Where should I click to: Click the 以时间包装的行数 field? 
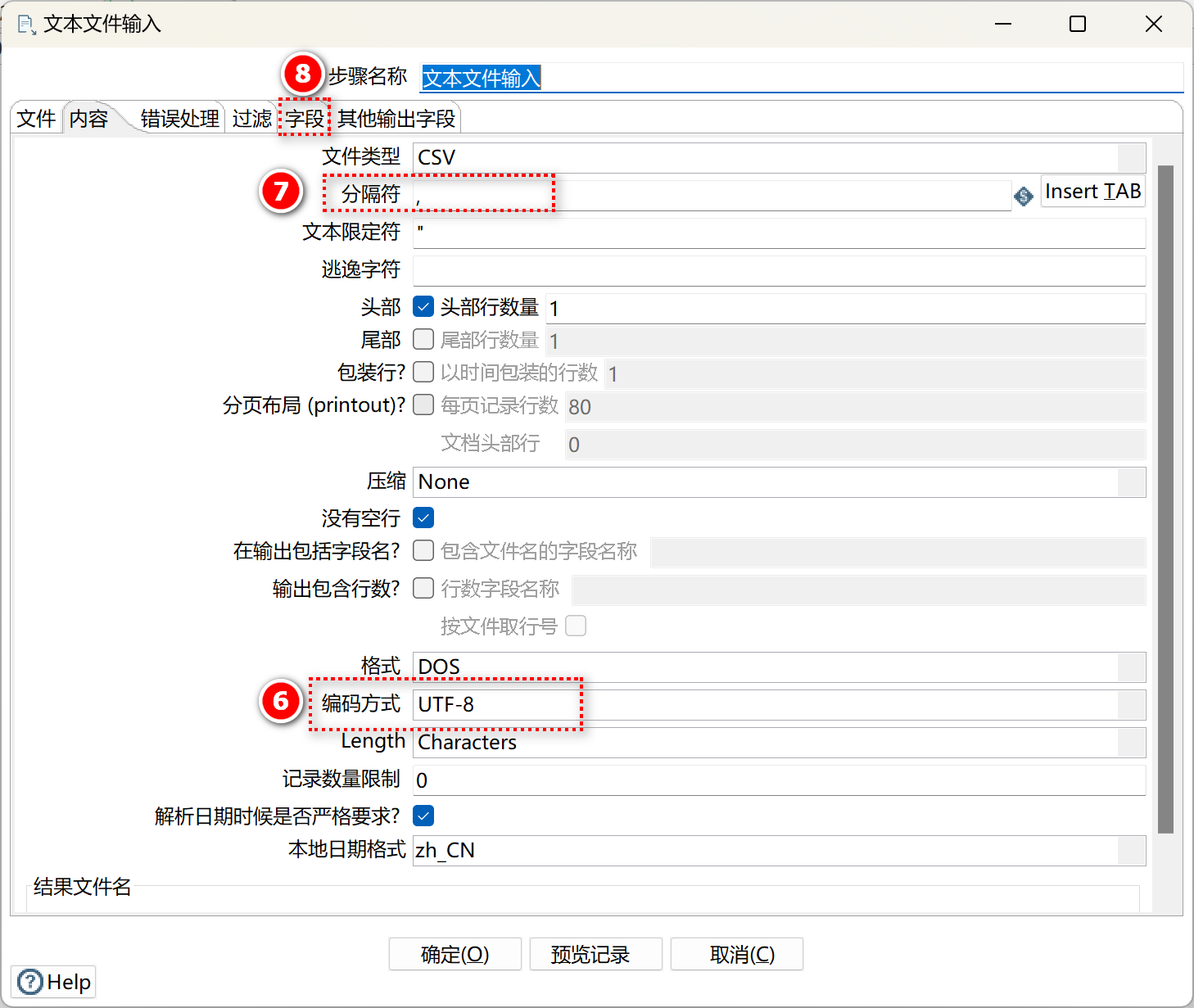[875, 373]
